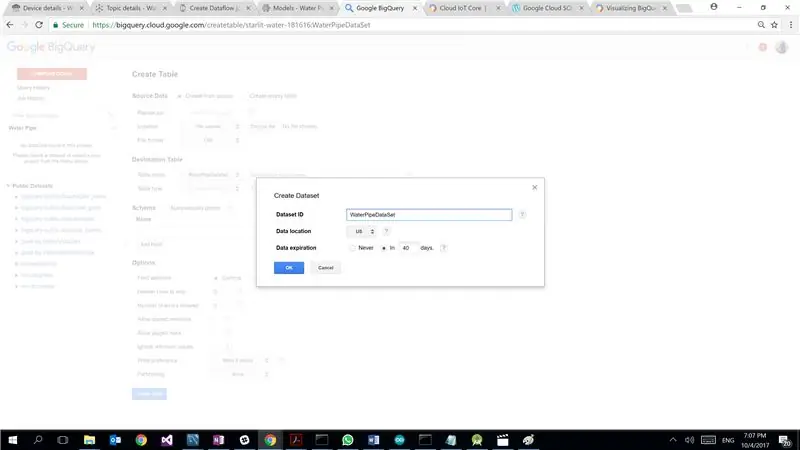Open Visual Studio from taskbar
This screenshot has width=800, height=450.
click(167, 440)
